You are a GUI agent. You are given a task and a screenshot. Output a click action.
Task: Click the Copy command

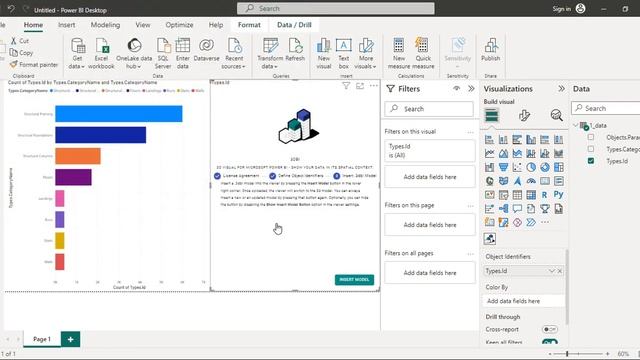(x=22, y=53)
